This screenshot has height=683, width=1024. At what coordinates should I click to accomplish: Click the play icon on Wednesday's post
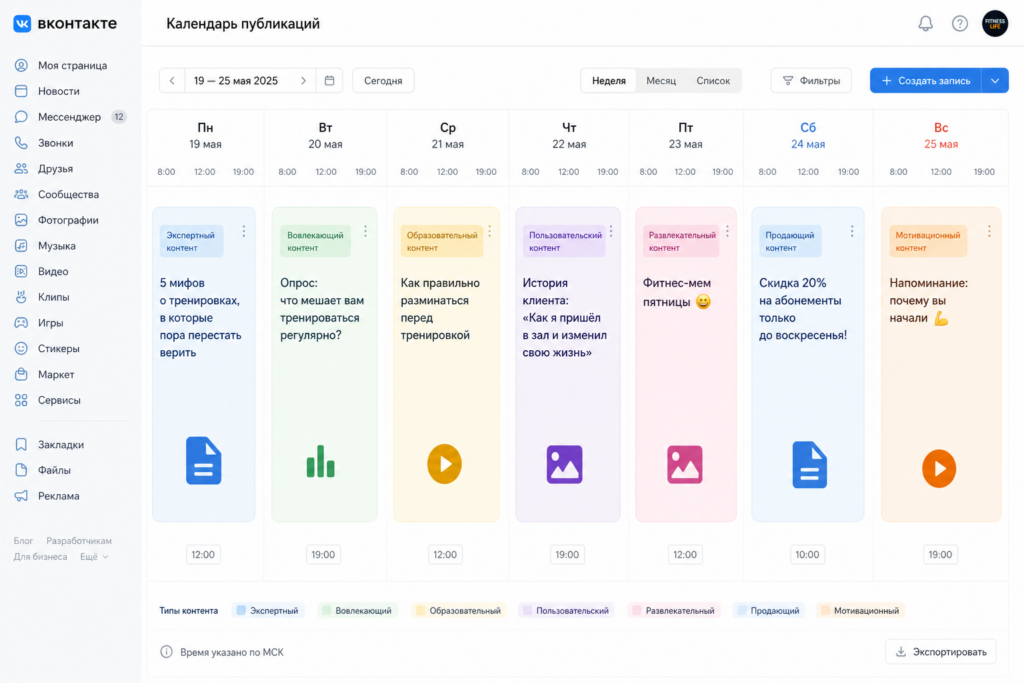tap(444, 464)
